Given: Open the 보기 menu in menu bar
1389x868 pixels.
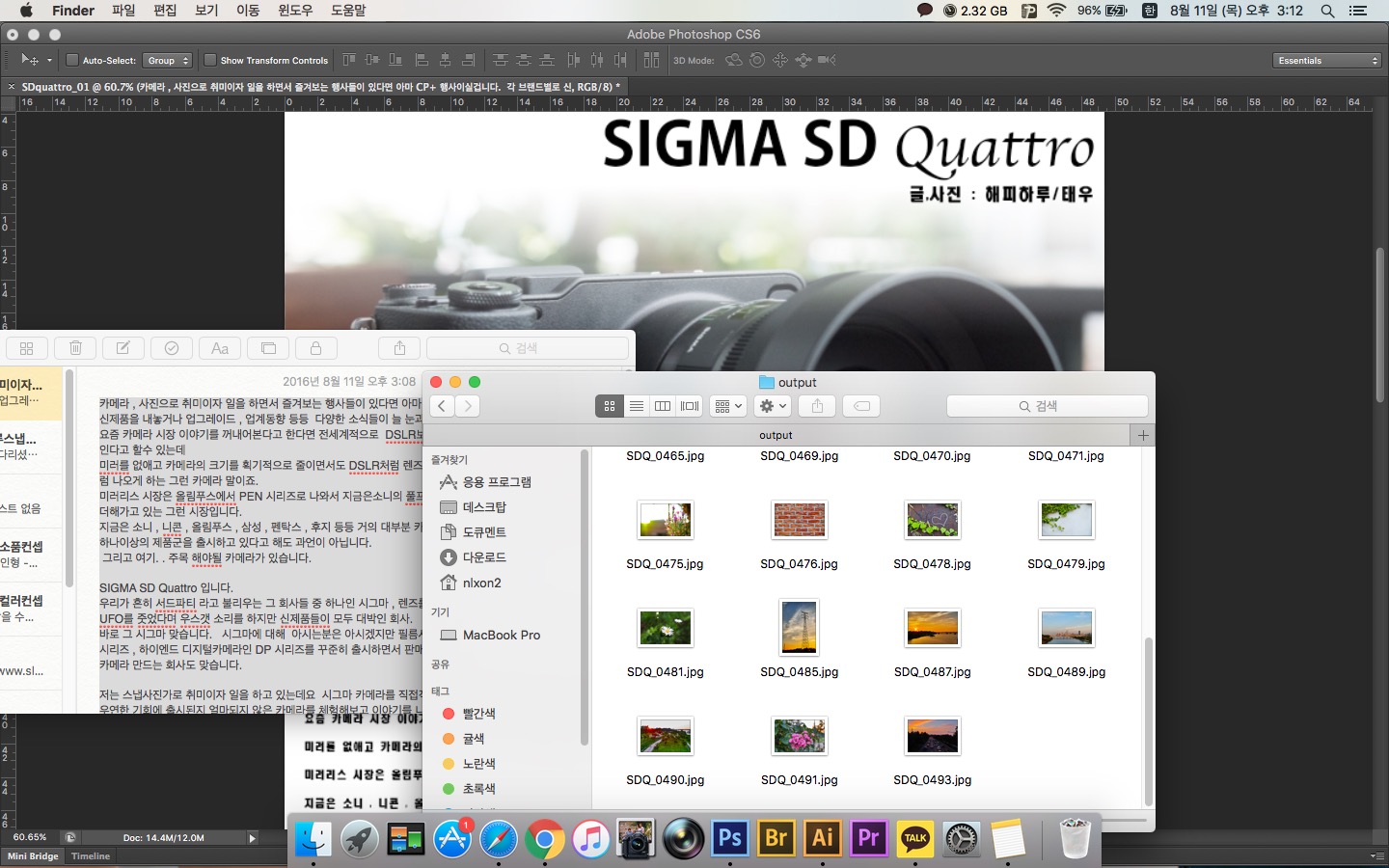Looking at the screenshot, I should tap(206, 11).
